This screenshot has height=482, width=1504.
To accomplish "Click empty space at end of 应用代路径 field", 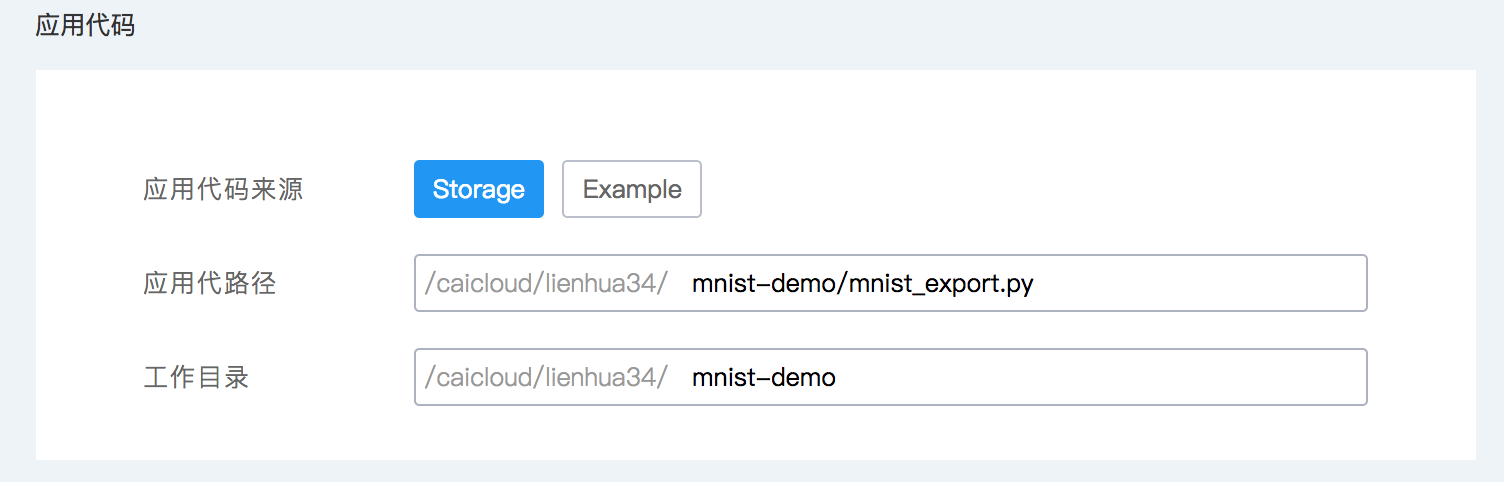I will pos(1250,283).
